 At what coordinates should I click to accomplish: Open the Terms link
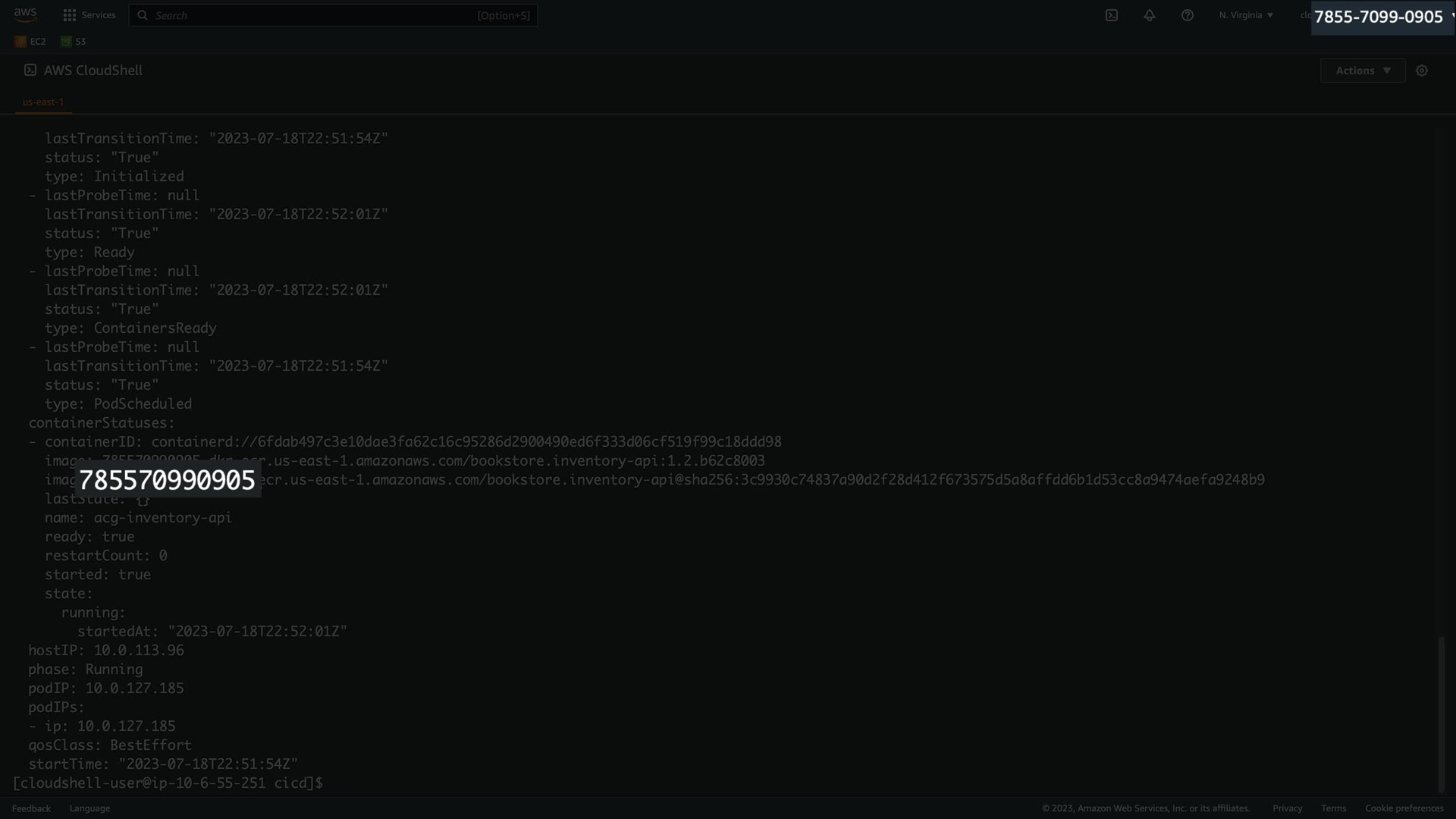click(1333, 808)
